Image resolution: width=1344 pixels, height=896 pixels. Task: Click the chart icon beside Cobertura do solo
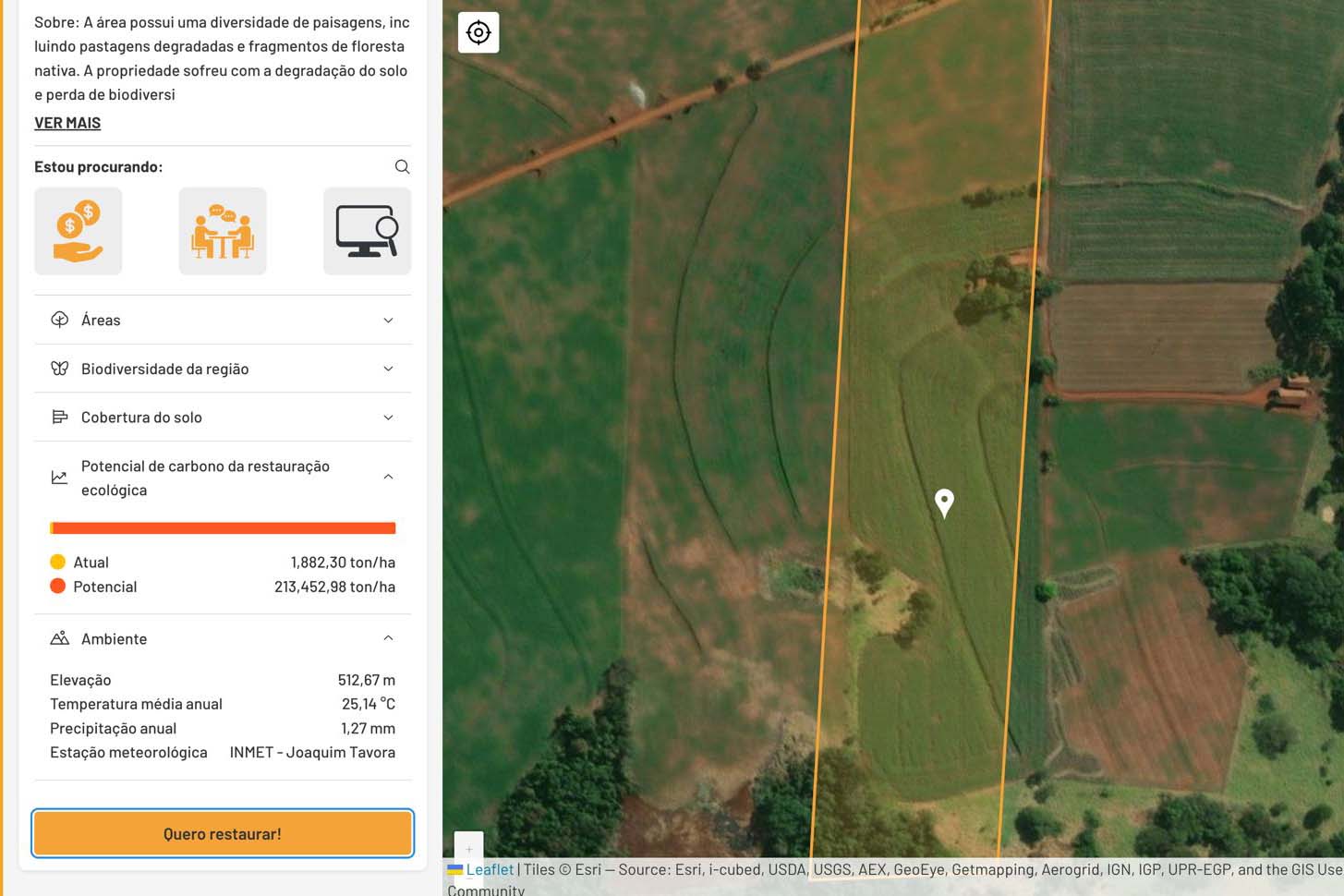tap(60, 417)
